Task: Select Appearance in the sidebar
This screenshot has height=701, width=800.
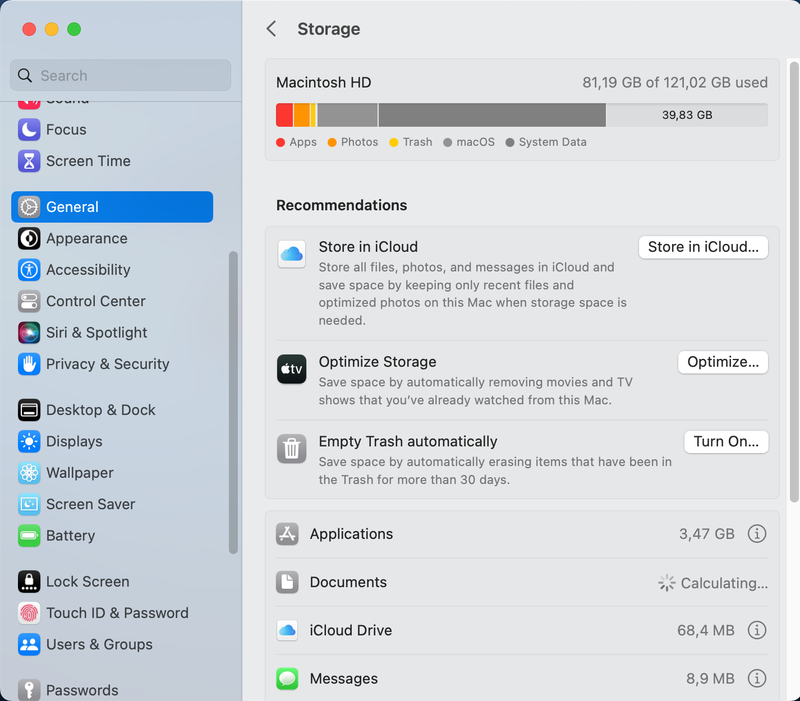Action: pos(112,239)
